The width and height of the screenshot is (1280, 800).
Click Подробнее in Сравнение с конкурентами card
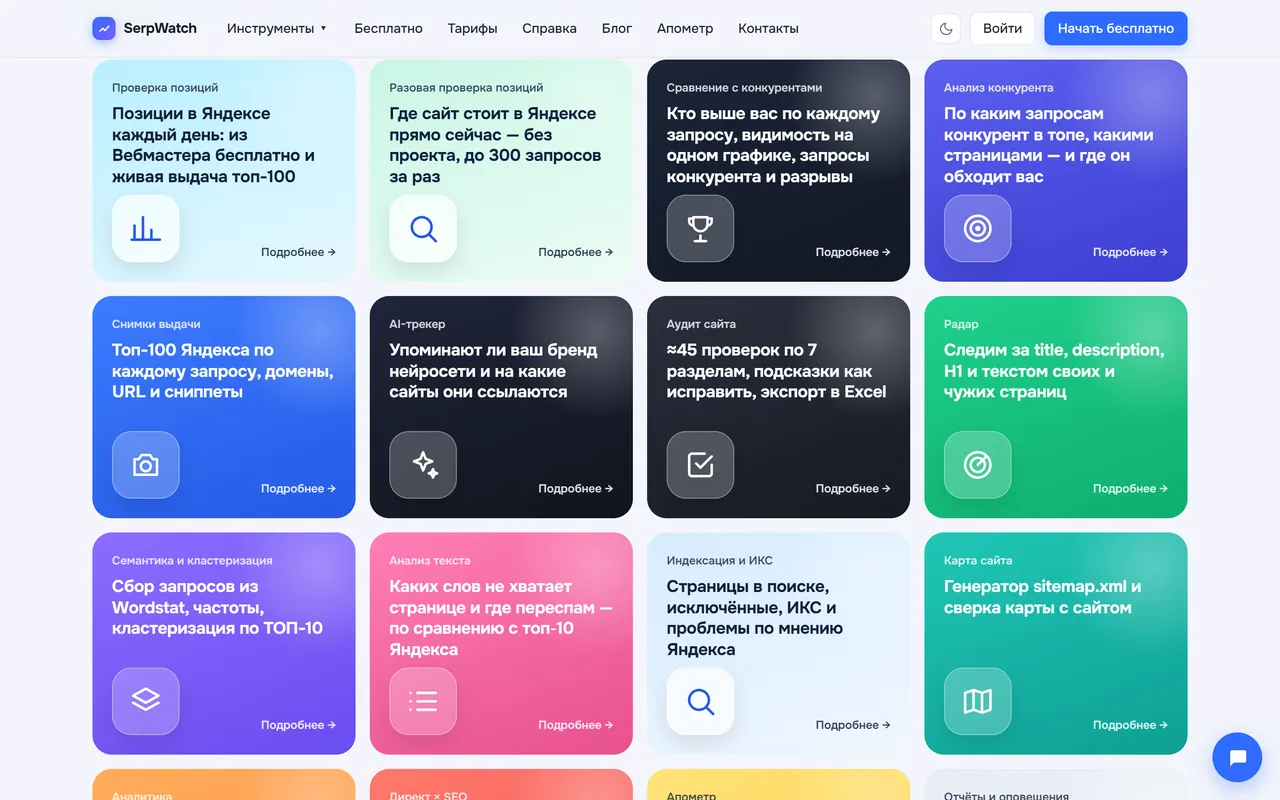[853, 252]
